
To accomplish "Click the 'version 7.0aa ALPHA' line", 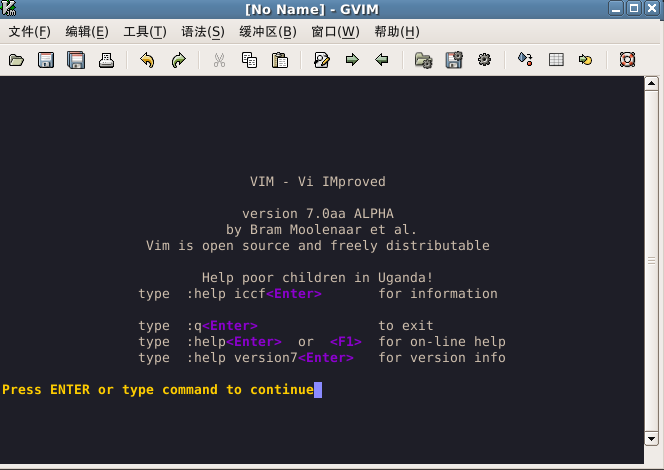I will 318,213.
